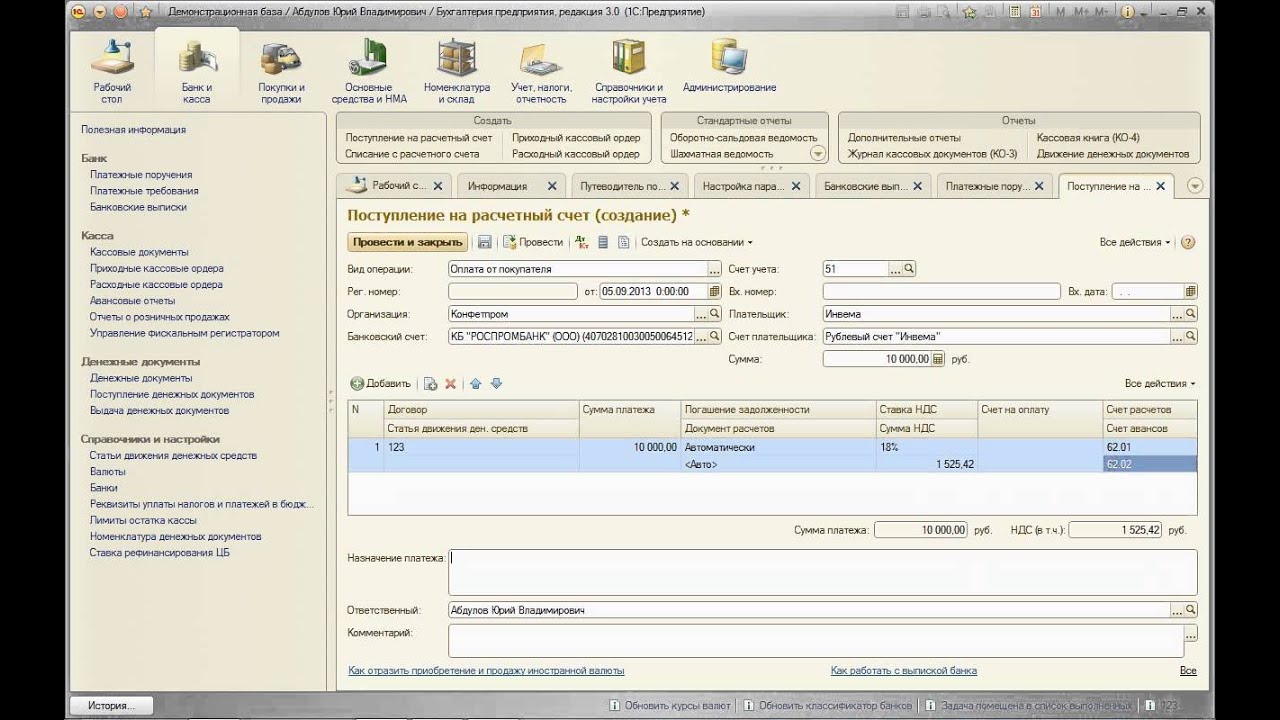This screenshot has width=1280, height=720.
Task: Click the Провести button
Action: (x=533, y=242)
